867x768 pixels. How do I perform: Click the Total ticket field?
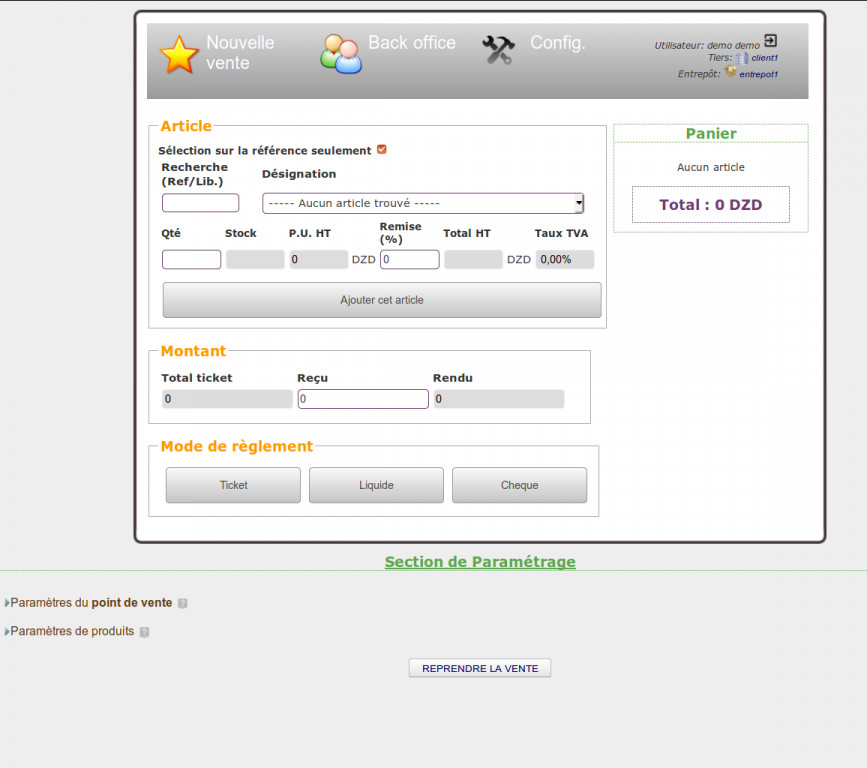(227, 399)
